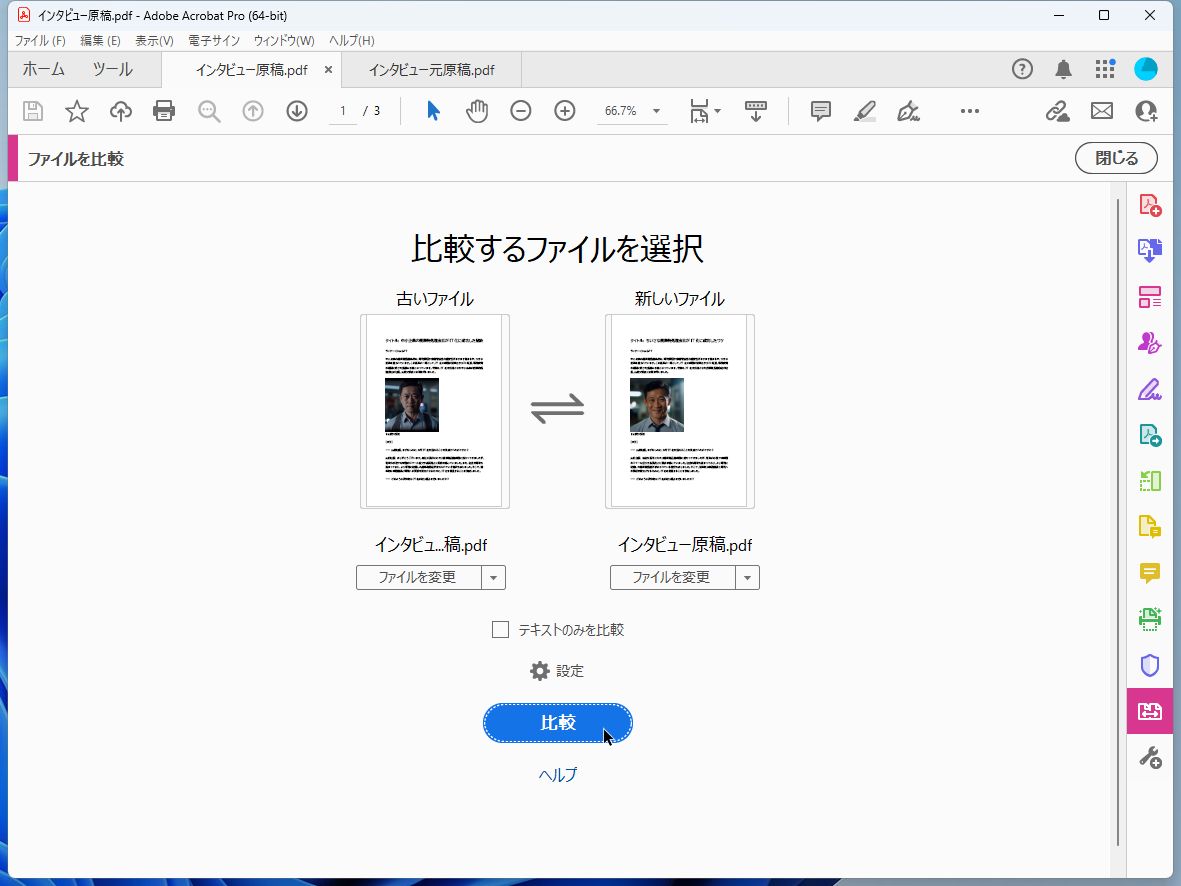Open the zoom percentage dropdown

(x=655, y=111)
